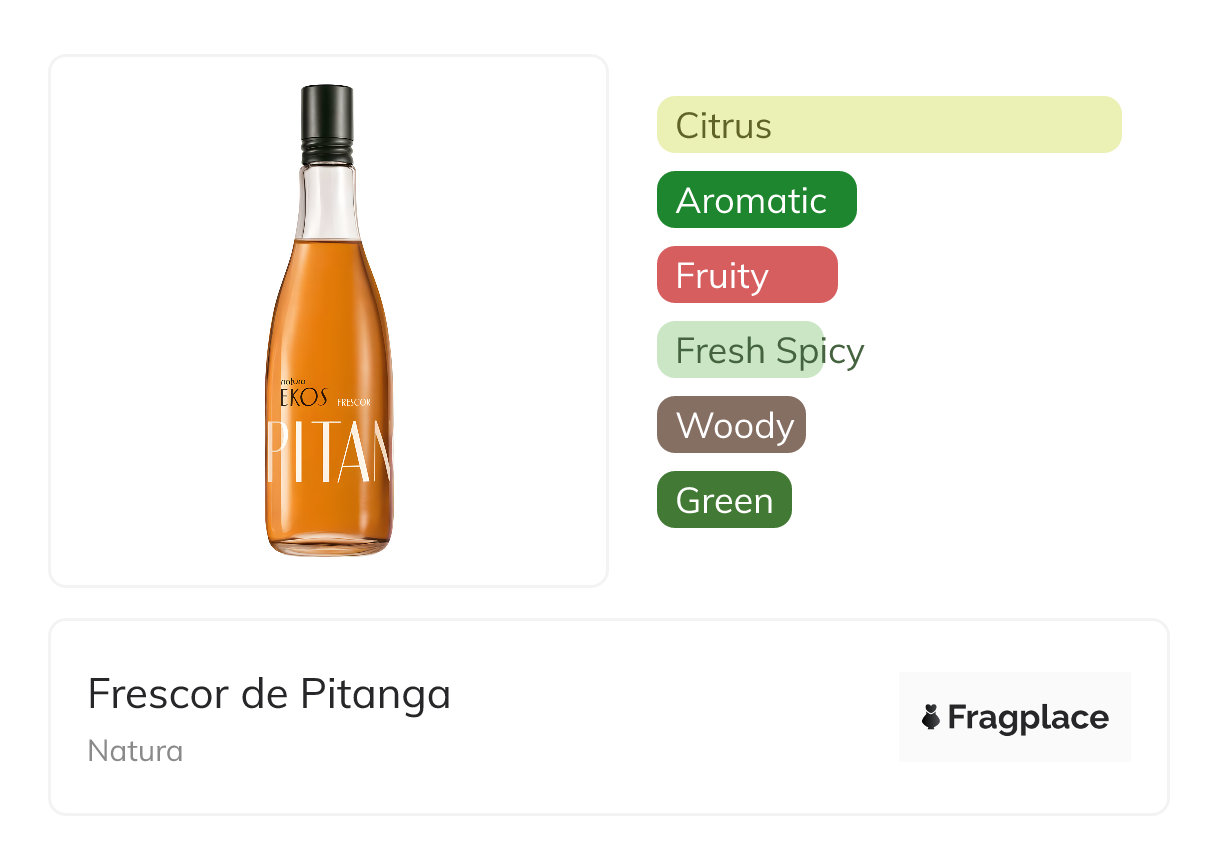Image resolution: width=1218 pixels, height=864 pixels.
Task: Click the Green accord bar
Action: tap(724, 500)
